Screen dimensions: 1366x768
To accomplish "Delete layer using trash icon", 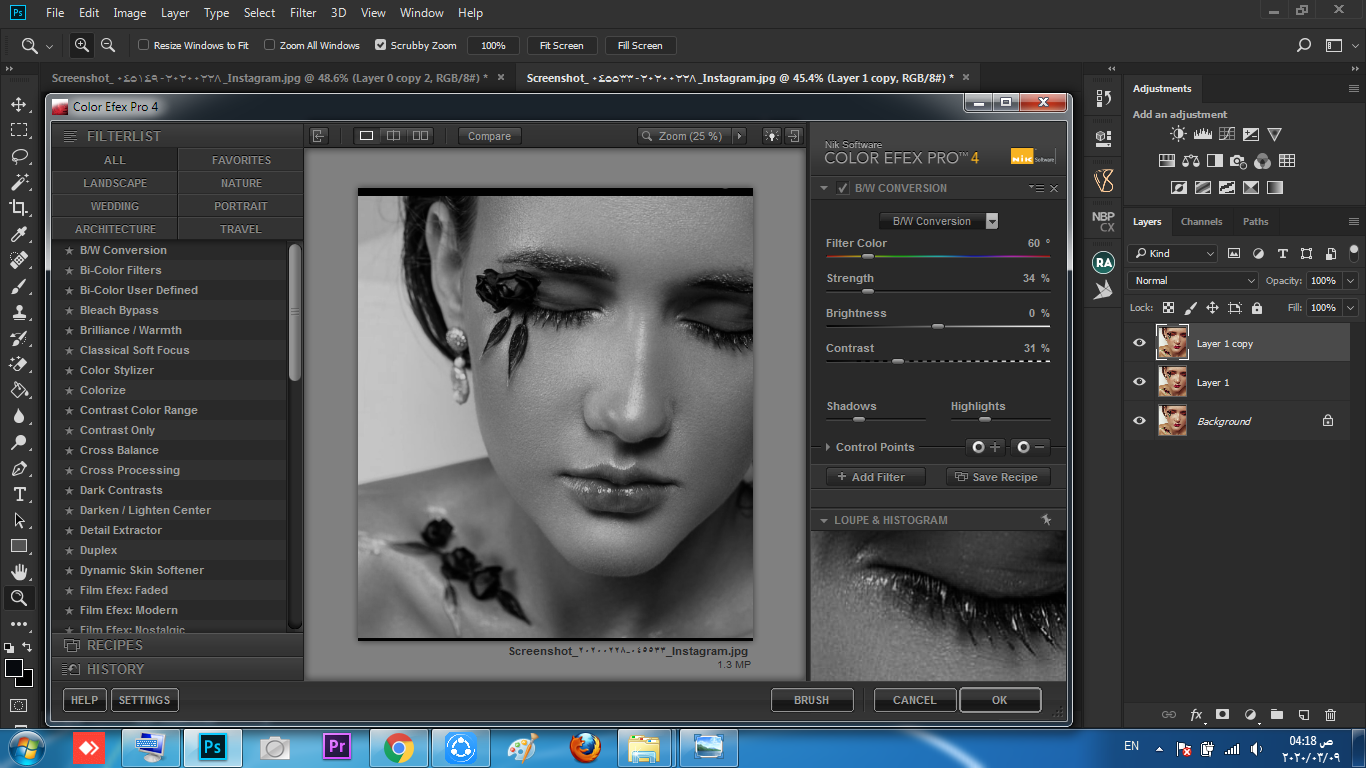I will tap(1330, 715).
